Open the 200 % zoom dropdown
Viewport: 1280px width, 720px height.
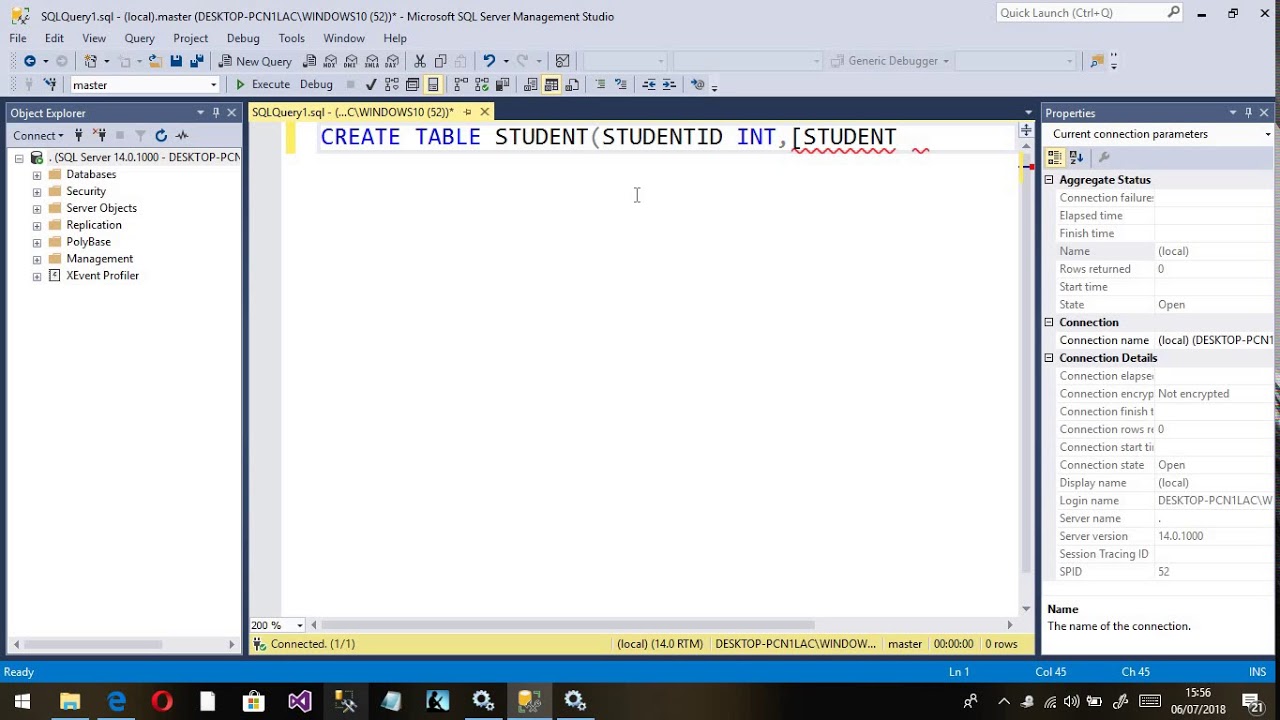(299, 625)
